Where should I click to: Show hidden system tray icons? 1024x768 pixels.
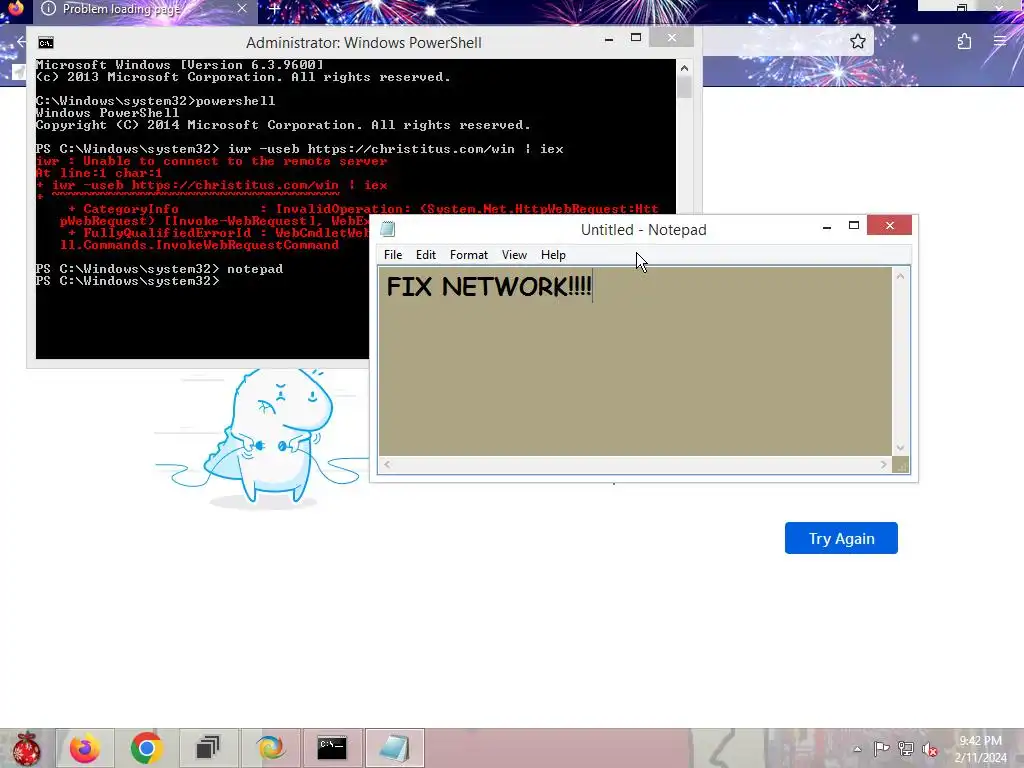tap(857, 749)
